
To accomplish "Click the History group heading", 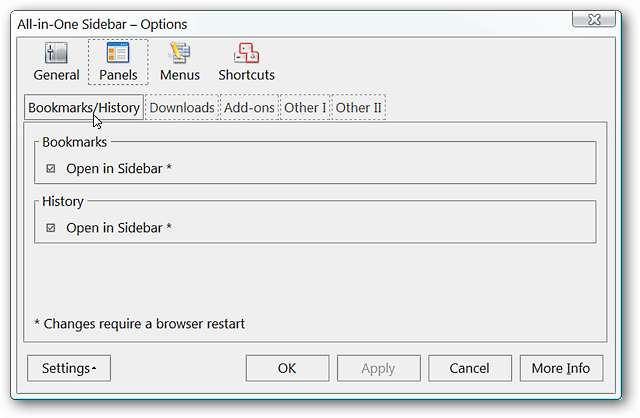I will tap(63, 201).
